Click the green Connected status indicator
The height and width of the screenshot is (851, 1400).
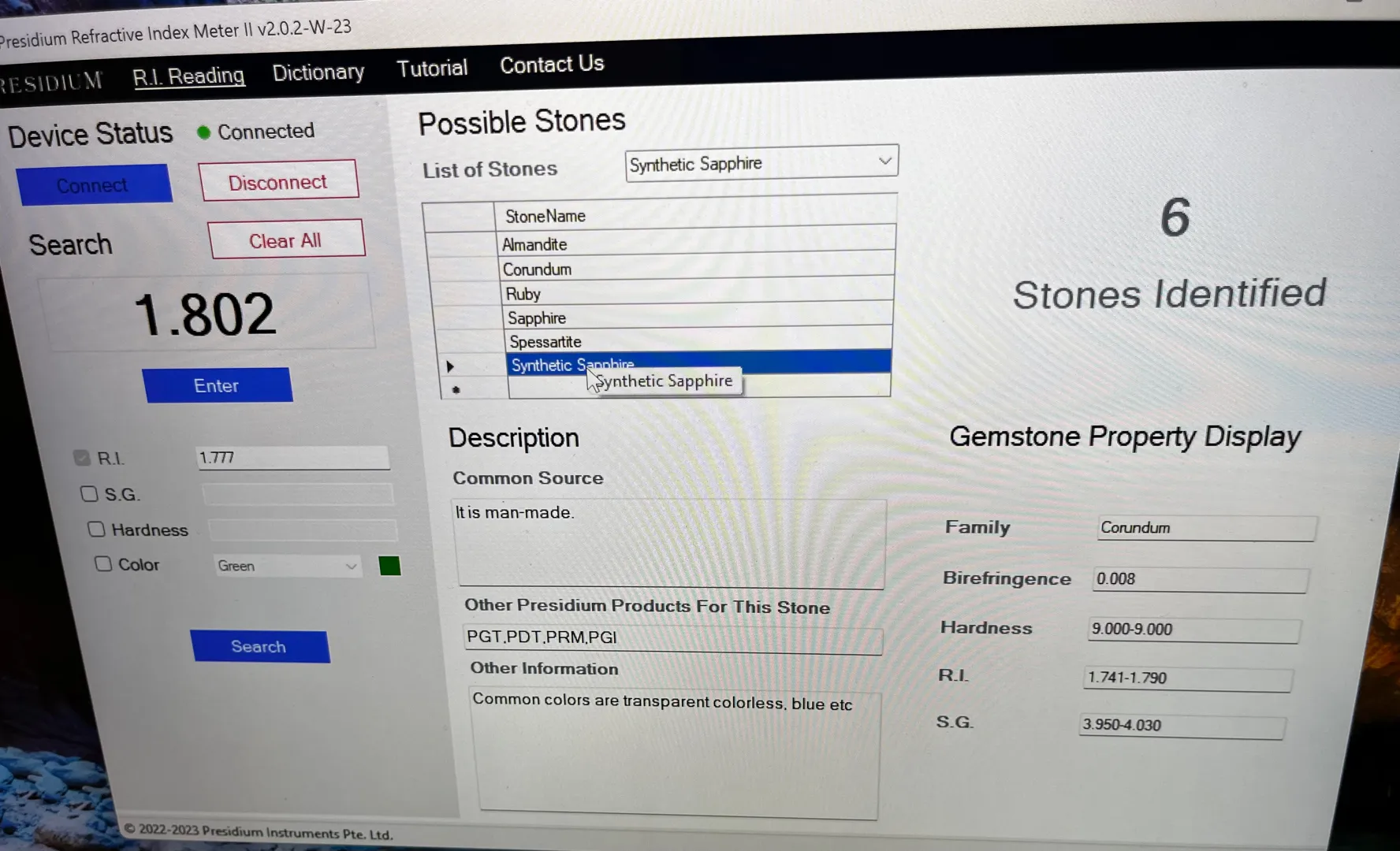[203, 132]
